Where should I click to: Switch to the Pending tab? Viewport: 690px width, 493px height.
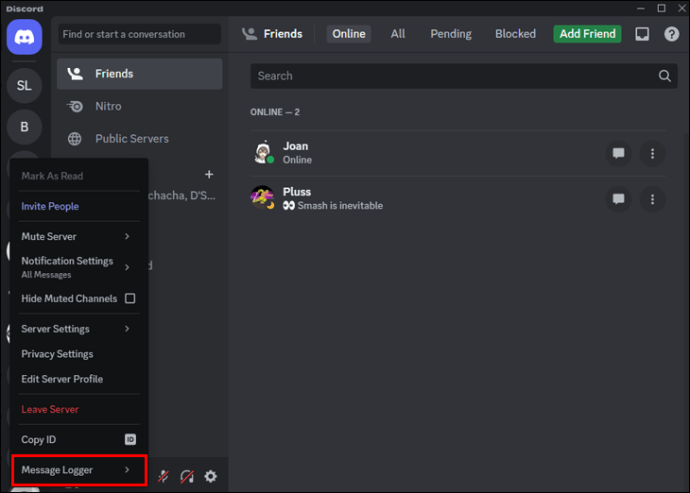[x=451, y=34]
